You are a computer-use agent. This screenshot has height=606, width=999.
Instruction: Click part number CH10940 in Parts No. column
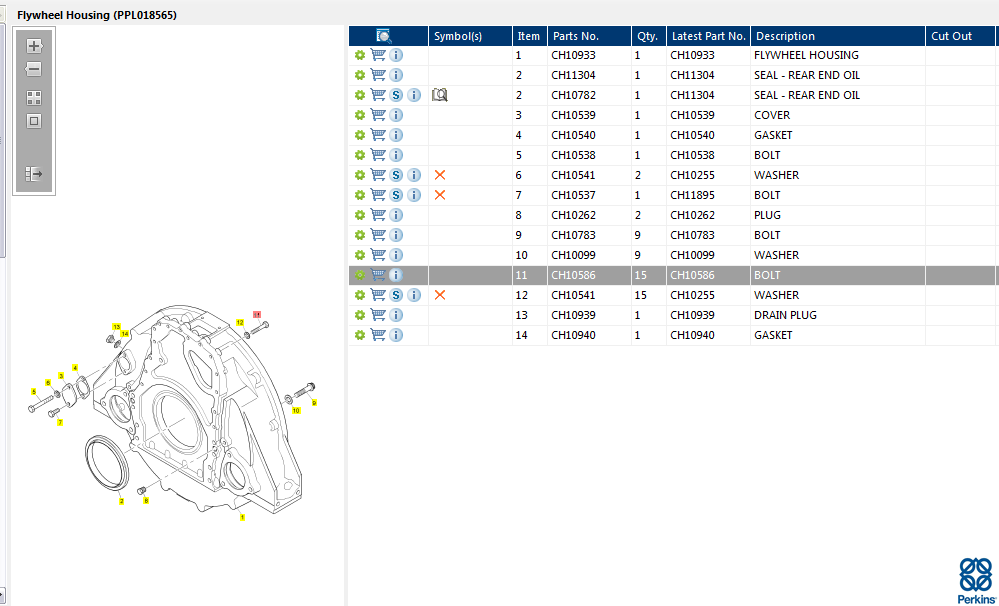pyautogui.click(x=573, y=335)
